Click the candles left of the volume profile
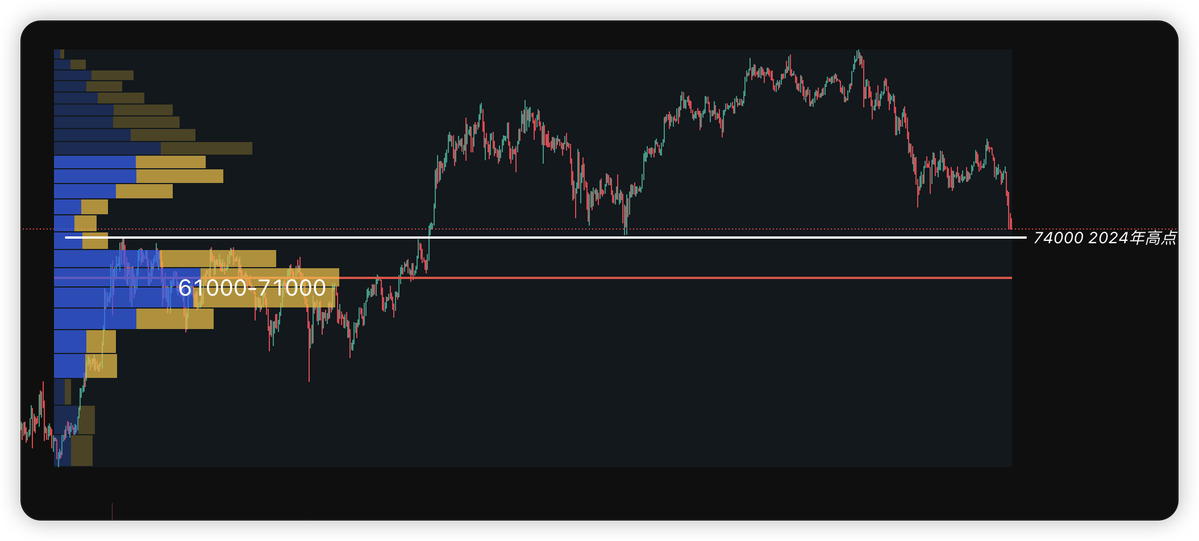The height and width of the screenshot is (541, 1199). [35, 427]
